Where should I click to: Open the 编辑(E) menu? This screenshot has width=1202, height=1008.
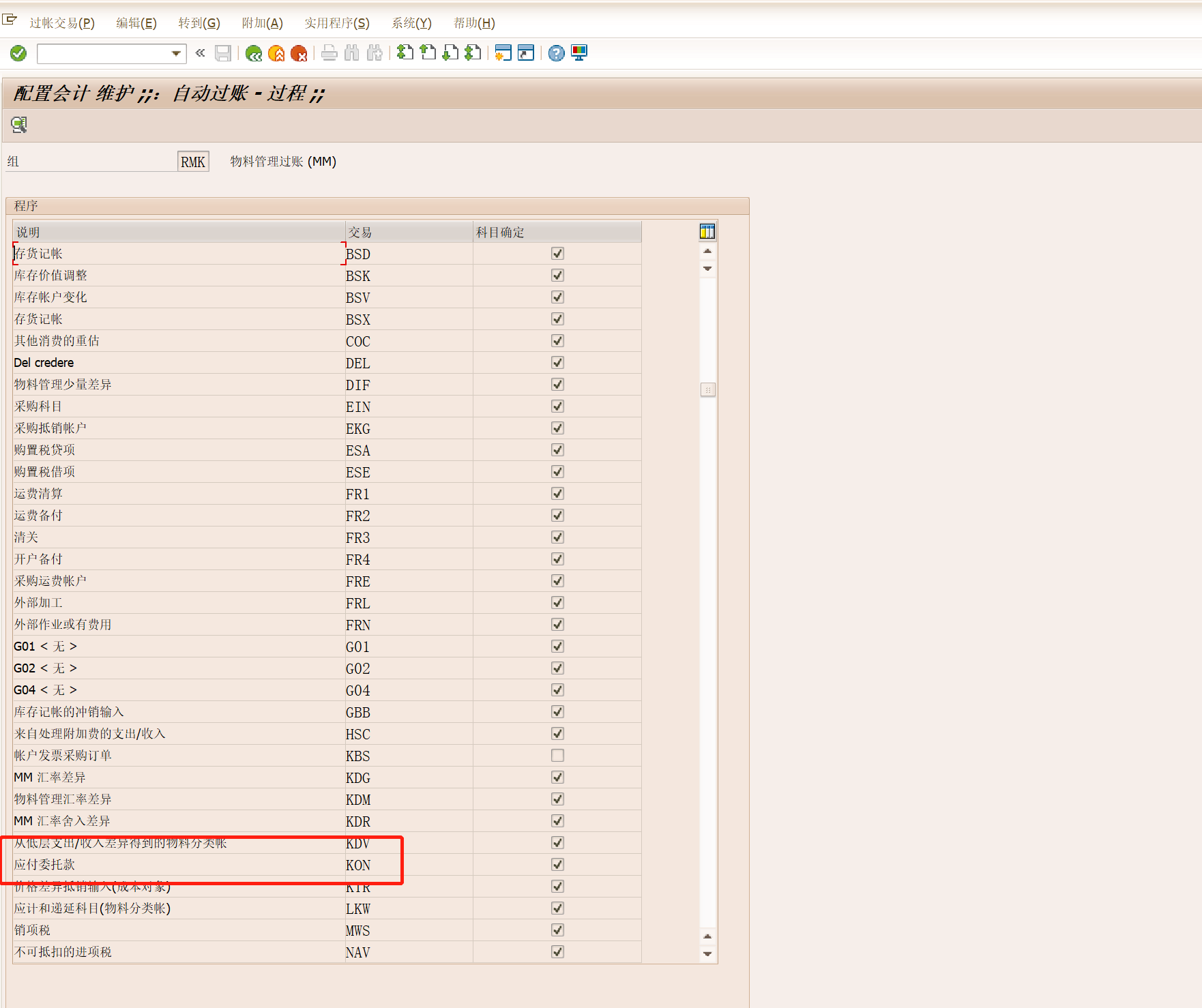tap(136, 23)
